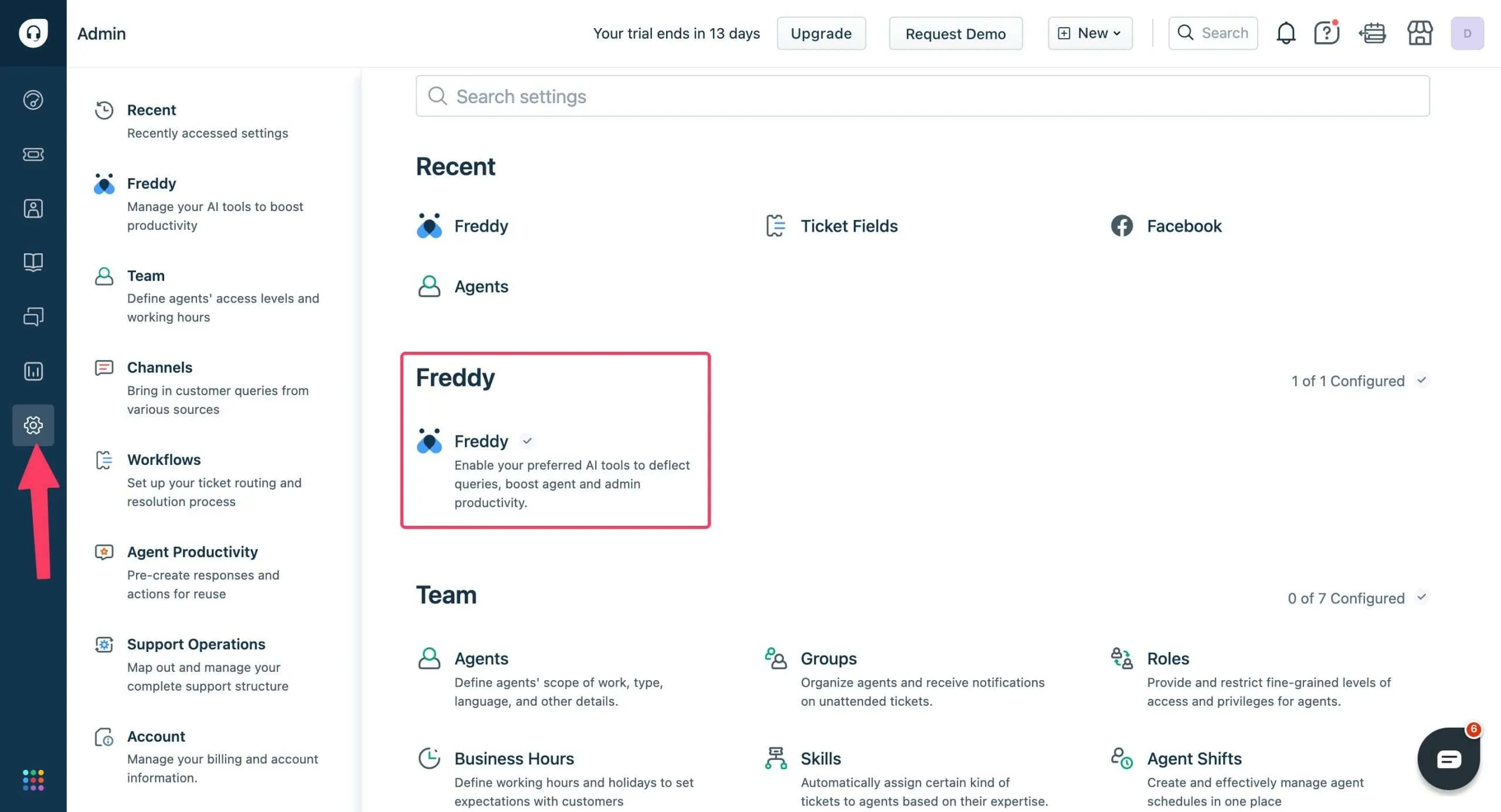Screen dimensions: 1501x812
Task: Open the Analytics chart icon in sidebar
Action: click(x=33, y=371)
